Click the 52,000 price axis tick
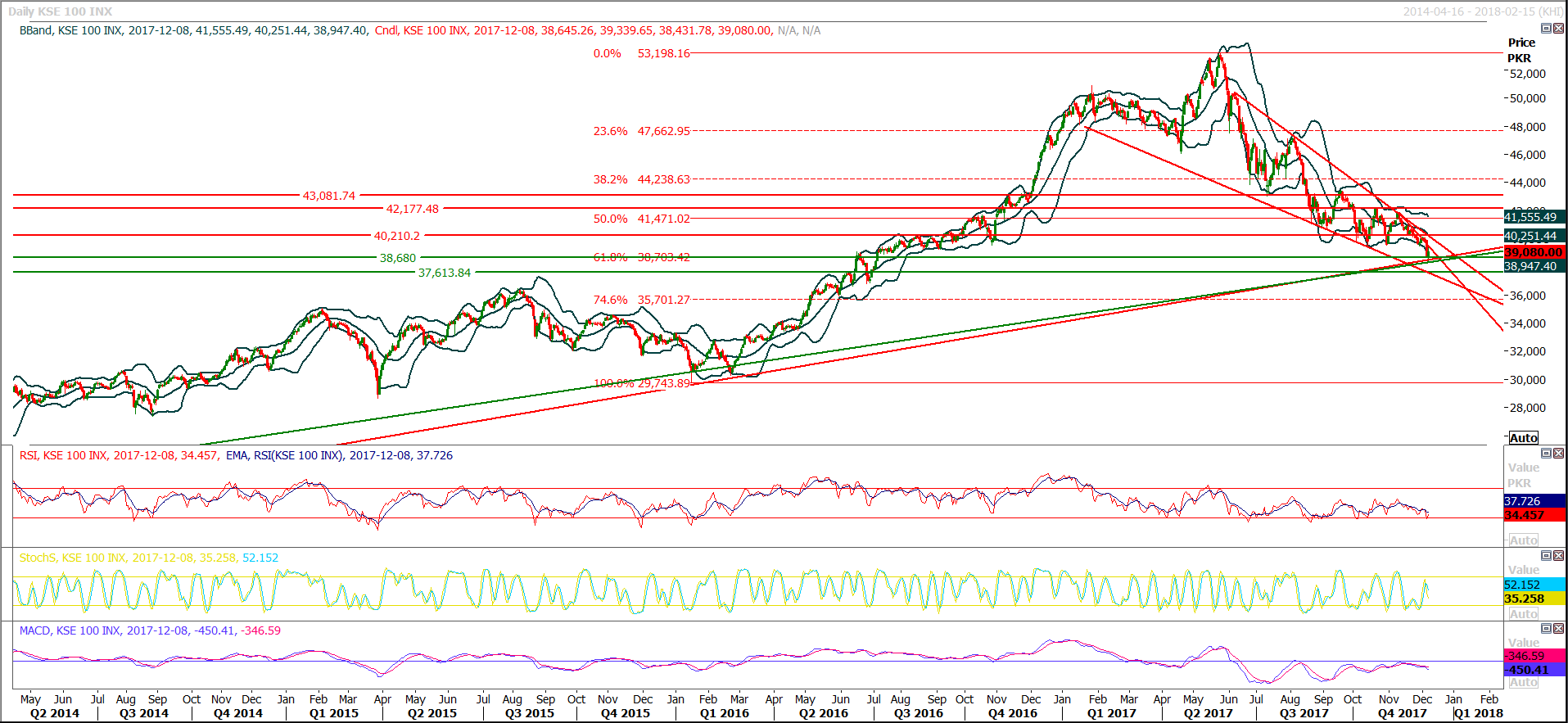Image resolution: width=1568 pixels, height=723 pixels. 1528,74
